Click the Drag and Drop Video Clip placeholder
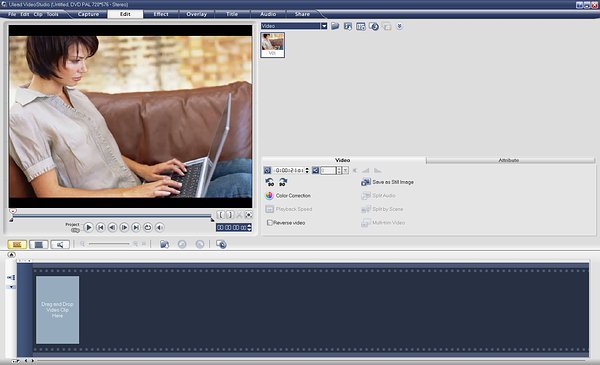 [x=57, y=310]
